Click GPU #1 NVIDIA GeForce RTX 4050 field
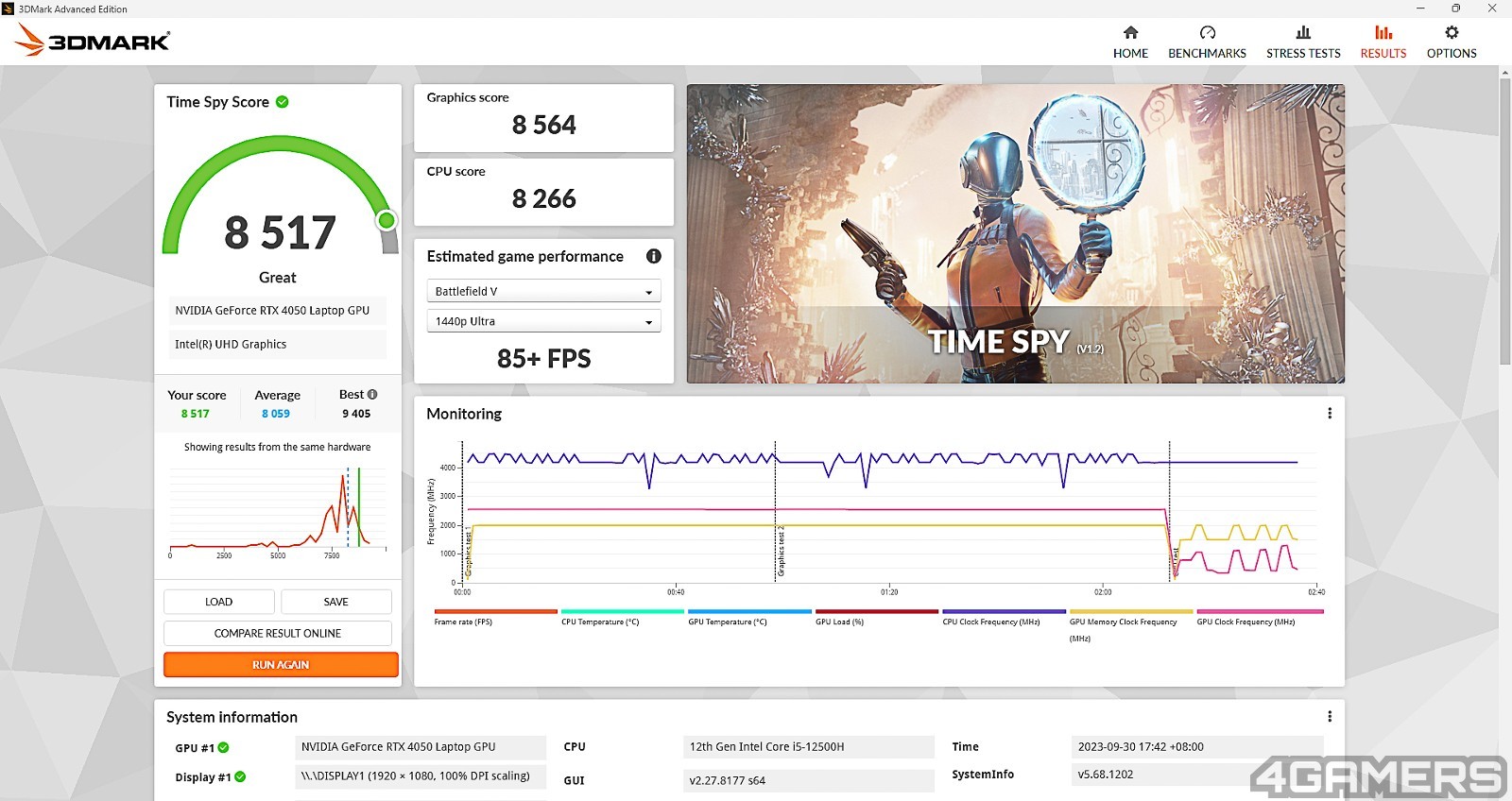Viewport: 1512px width, 801px height. tap(421, 746)
